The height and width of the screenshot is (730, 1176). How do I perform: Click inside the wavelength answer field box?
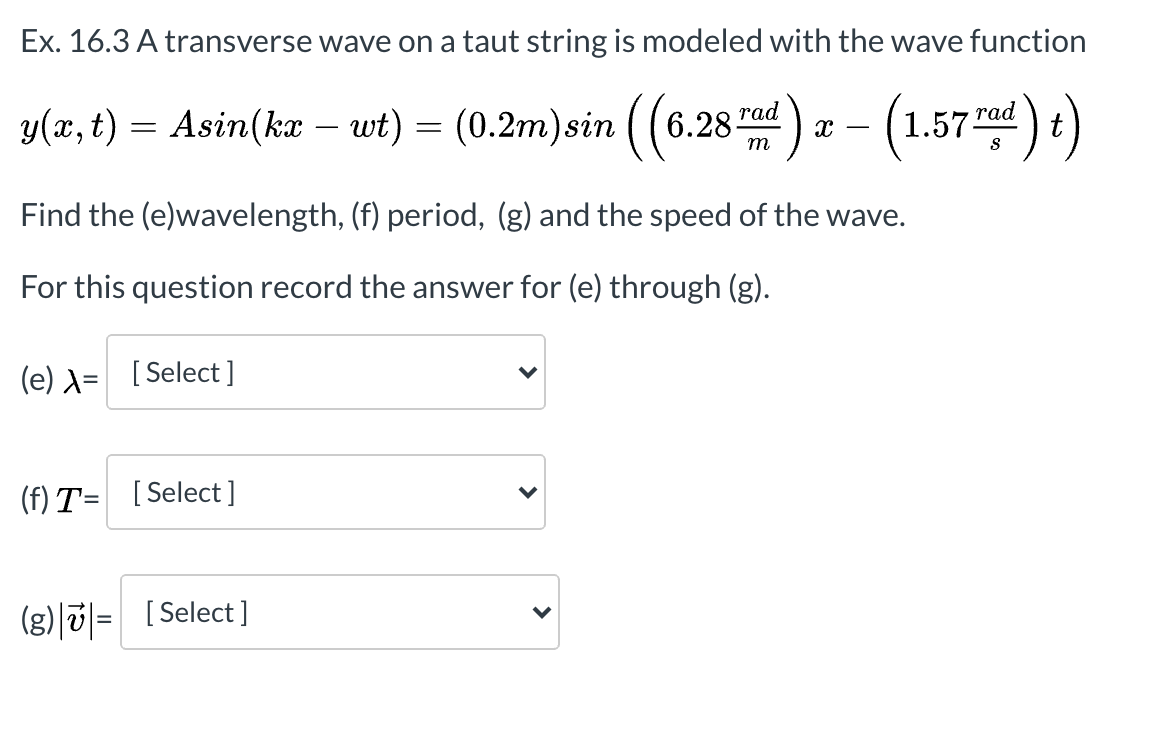click(x=326, y=372)
